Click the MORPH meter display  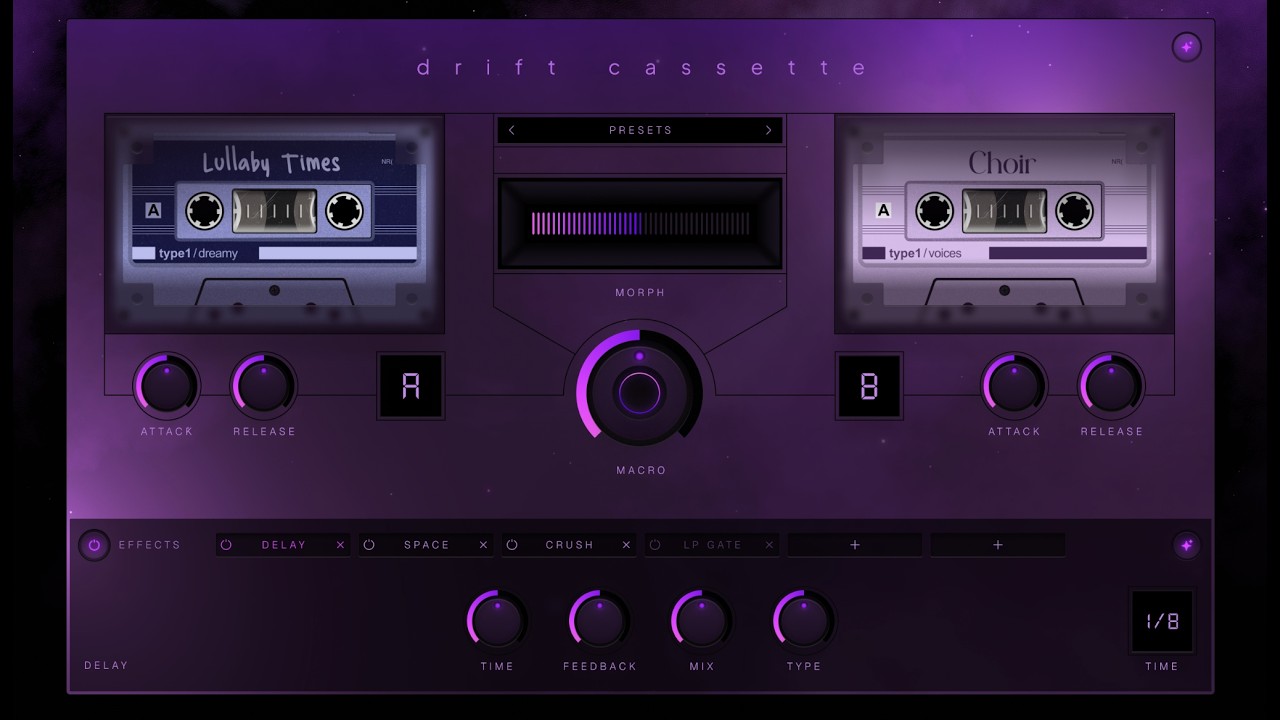click(x=640, y=223)
